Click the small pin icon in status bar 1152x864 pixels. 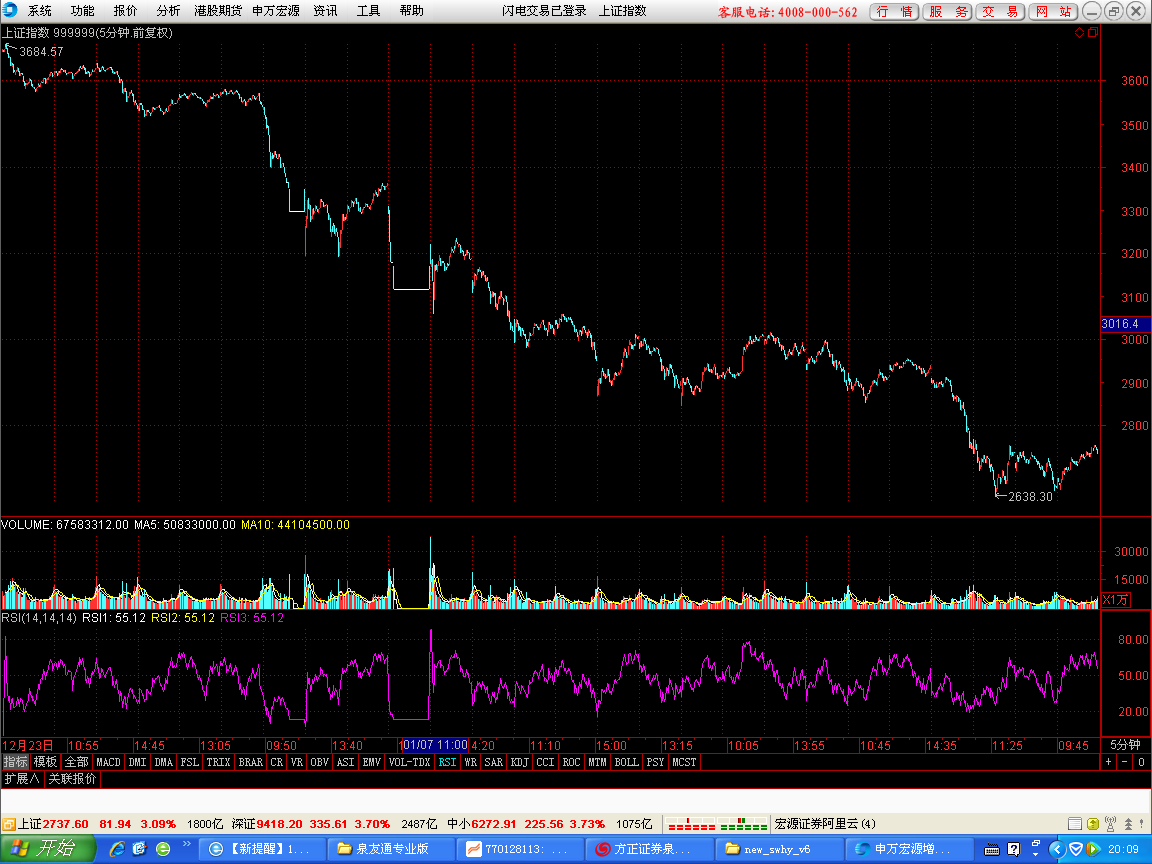click(x=1143, y=824)
